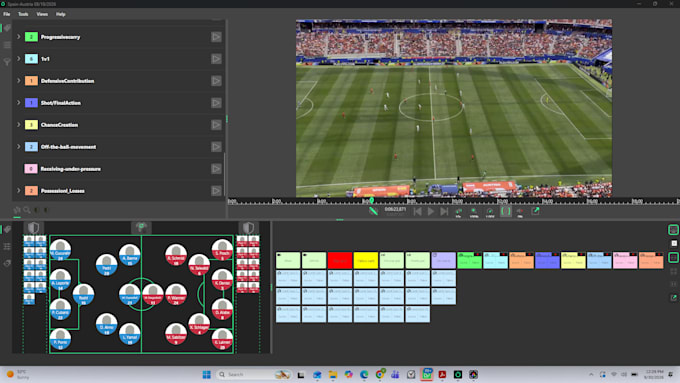Play the Progressivecarry clips

(x=216, y=37)
